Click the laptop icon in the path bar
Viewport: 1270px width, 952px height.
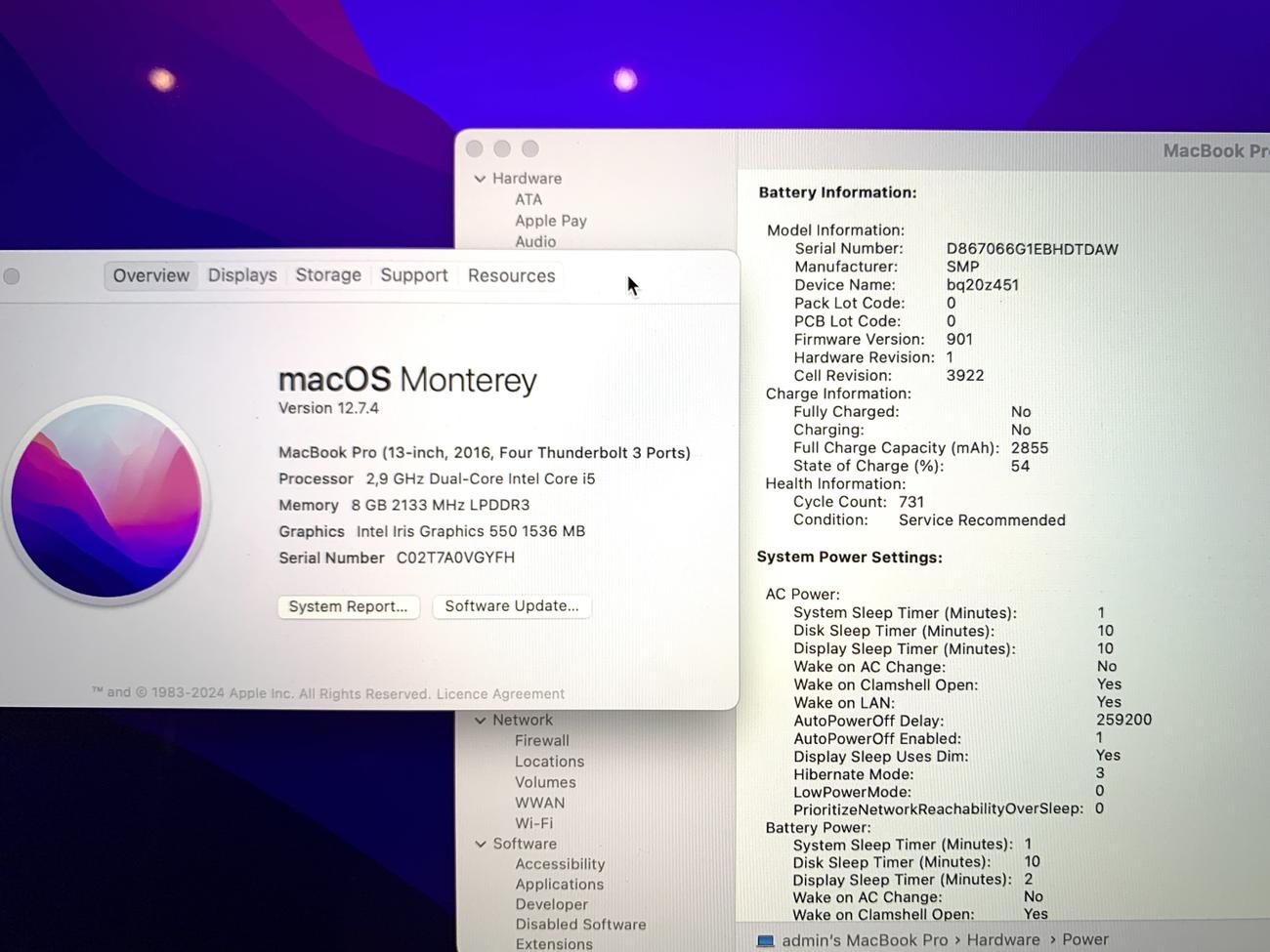(x=766, y=940)
